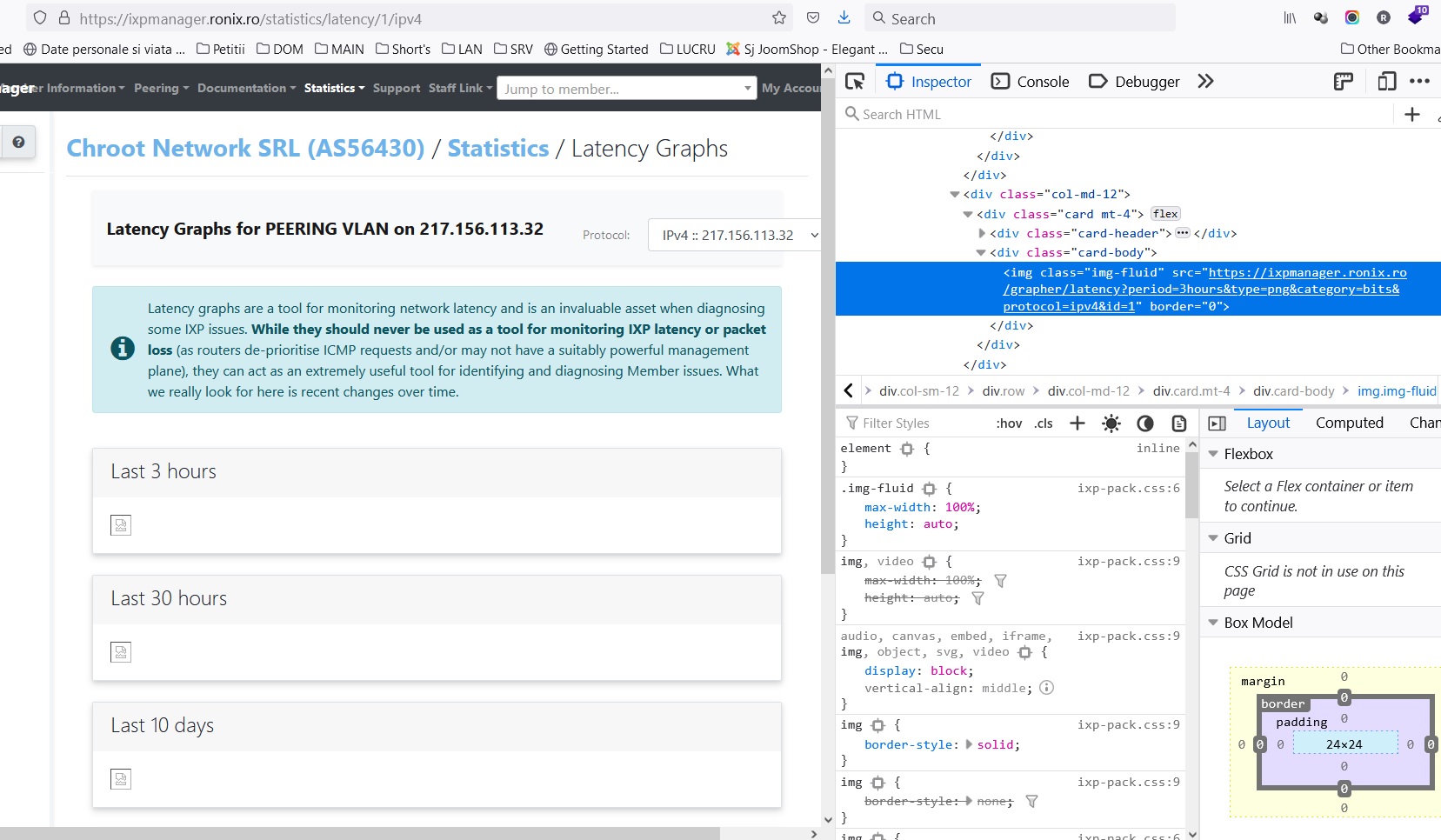This screenshot has width=1441, height=840.
Task: Expand the card-header div node
Action: 982,233
